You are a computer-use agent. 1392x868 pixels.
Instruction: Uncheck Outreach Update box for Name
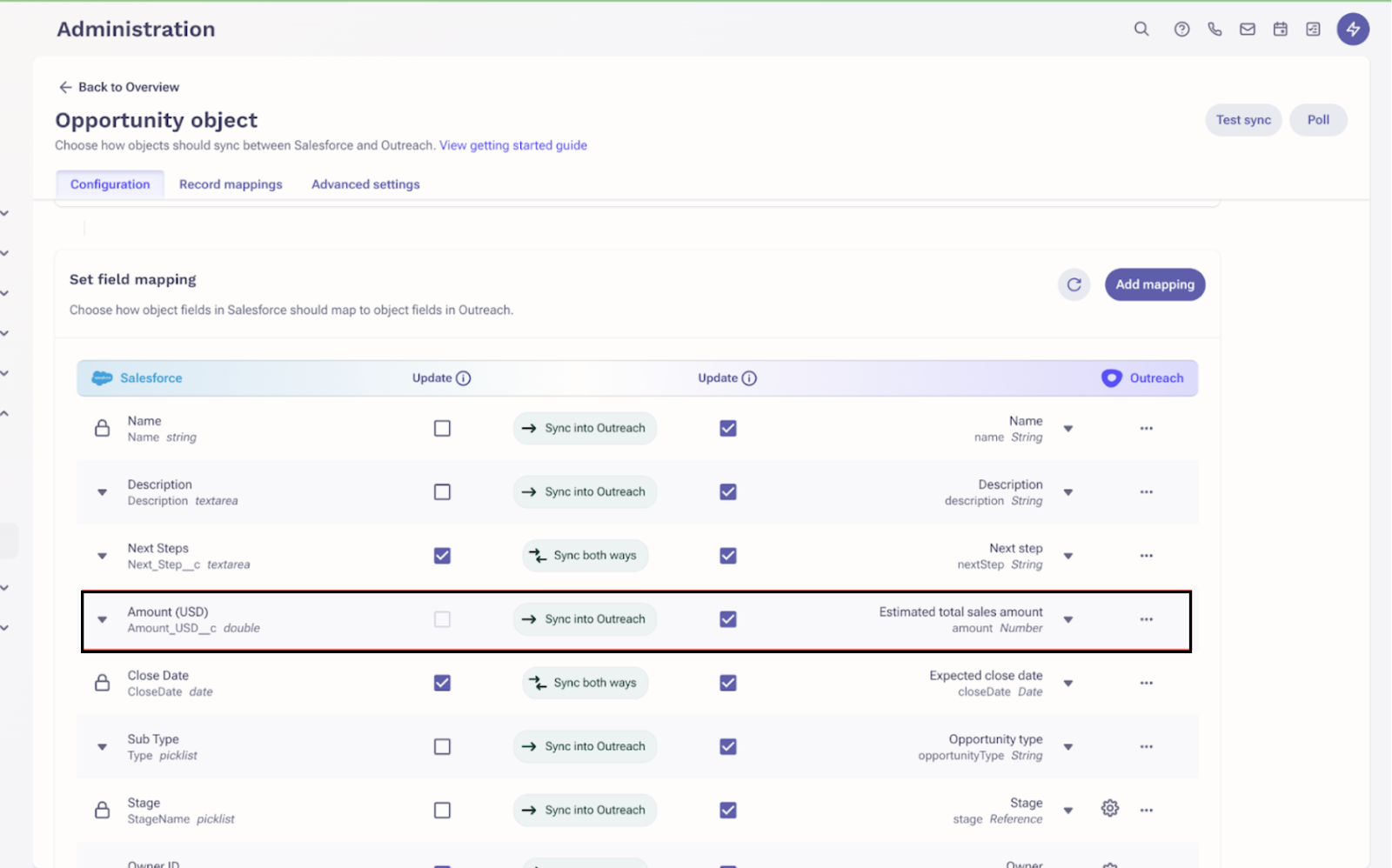pyautogui.click(x=728, y=428)
